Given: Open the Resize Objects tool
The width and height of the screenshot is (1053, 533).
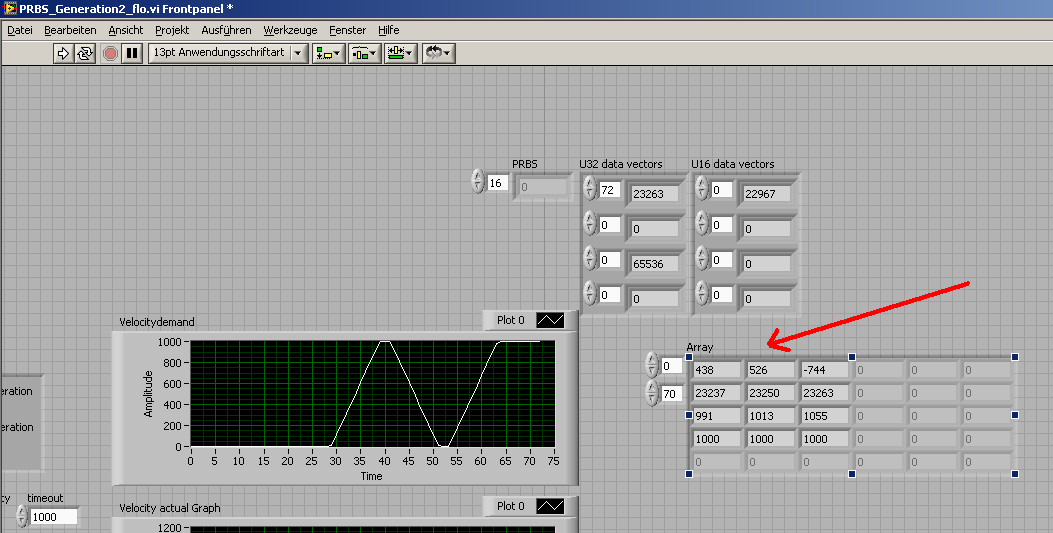Looking at the screenshot, I should pyautogui.click(x=400, y=53).
